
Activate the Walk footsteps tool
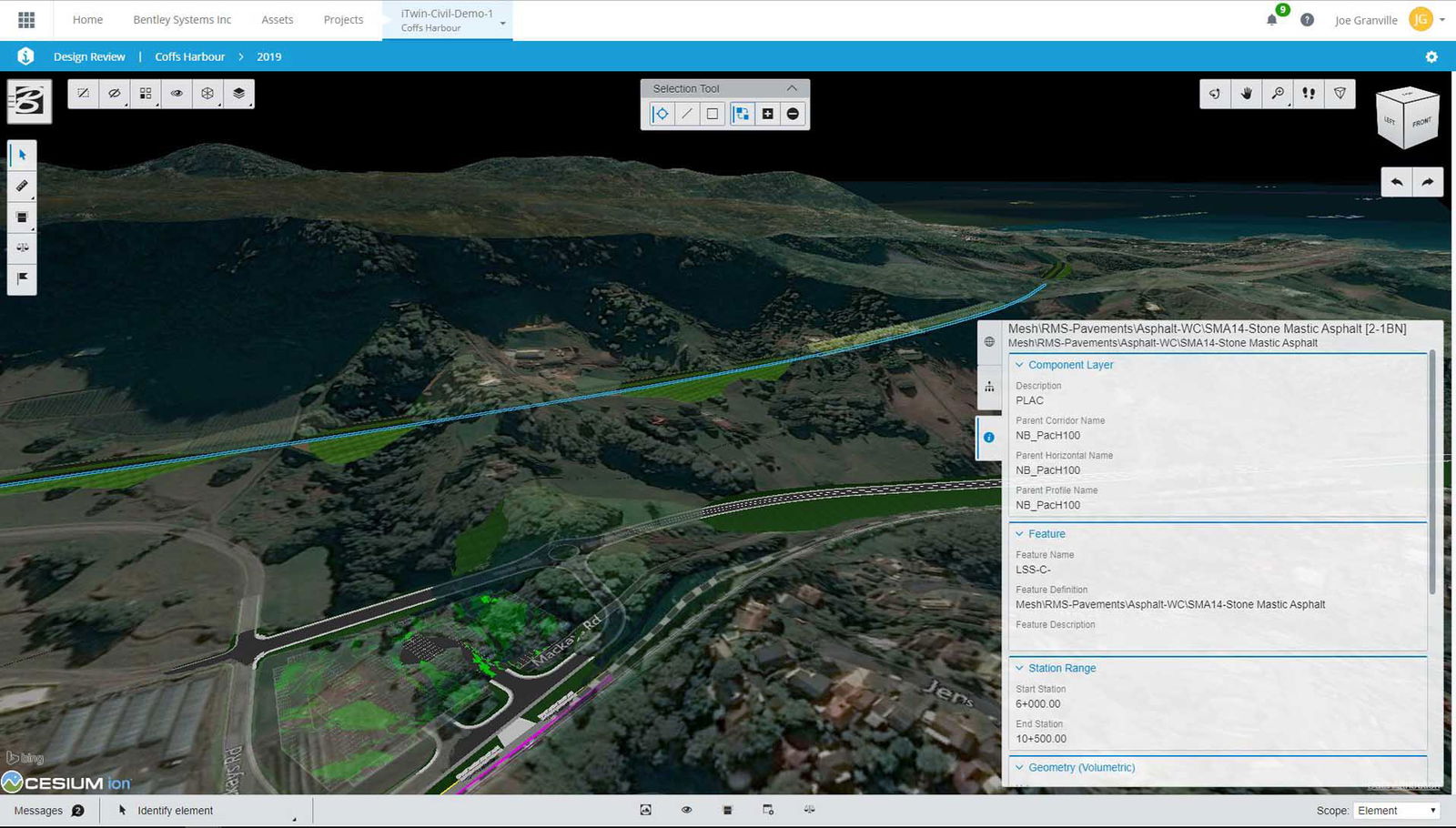1309,94
